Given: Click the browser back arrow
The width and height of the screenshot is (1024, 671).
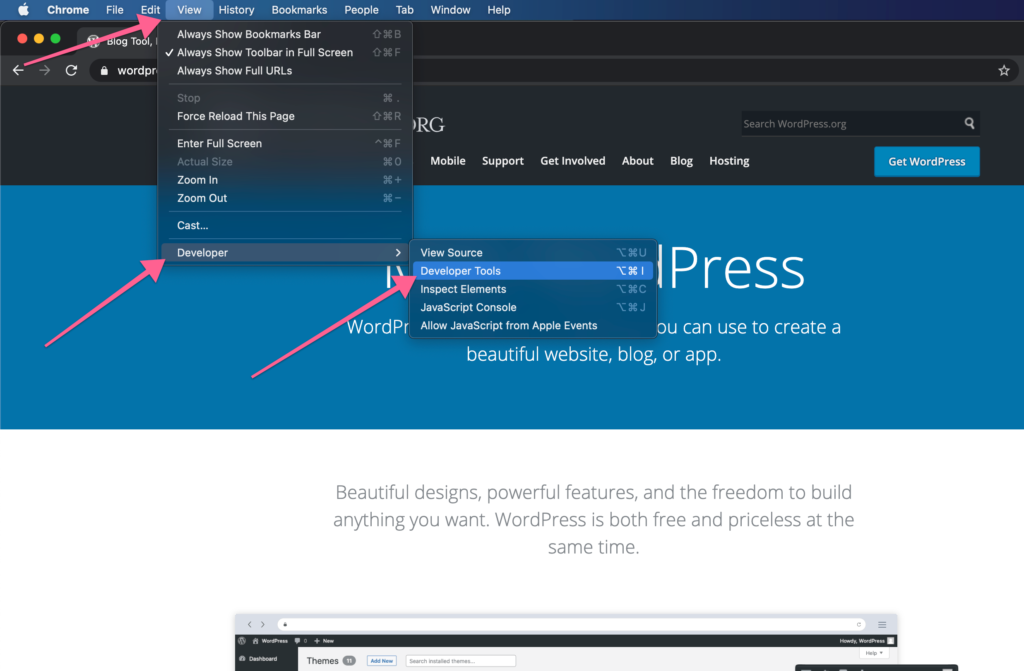Looking at the screenshot, I should (x=18, y=70).
